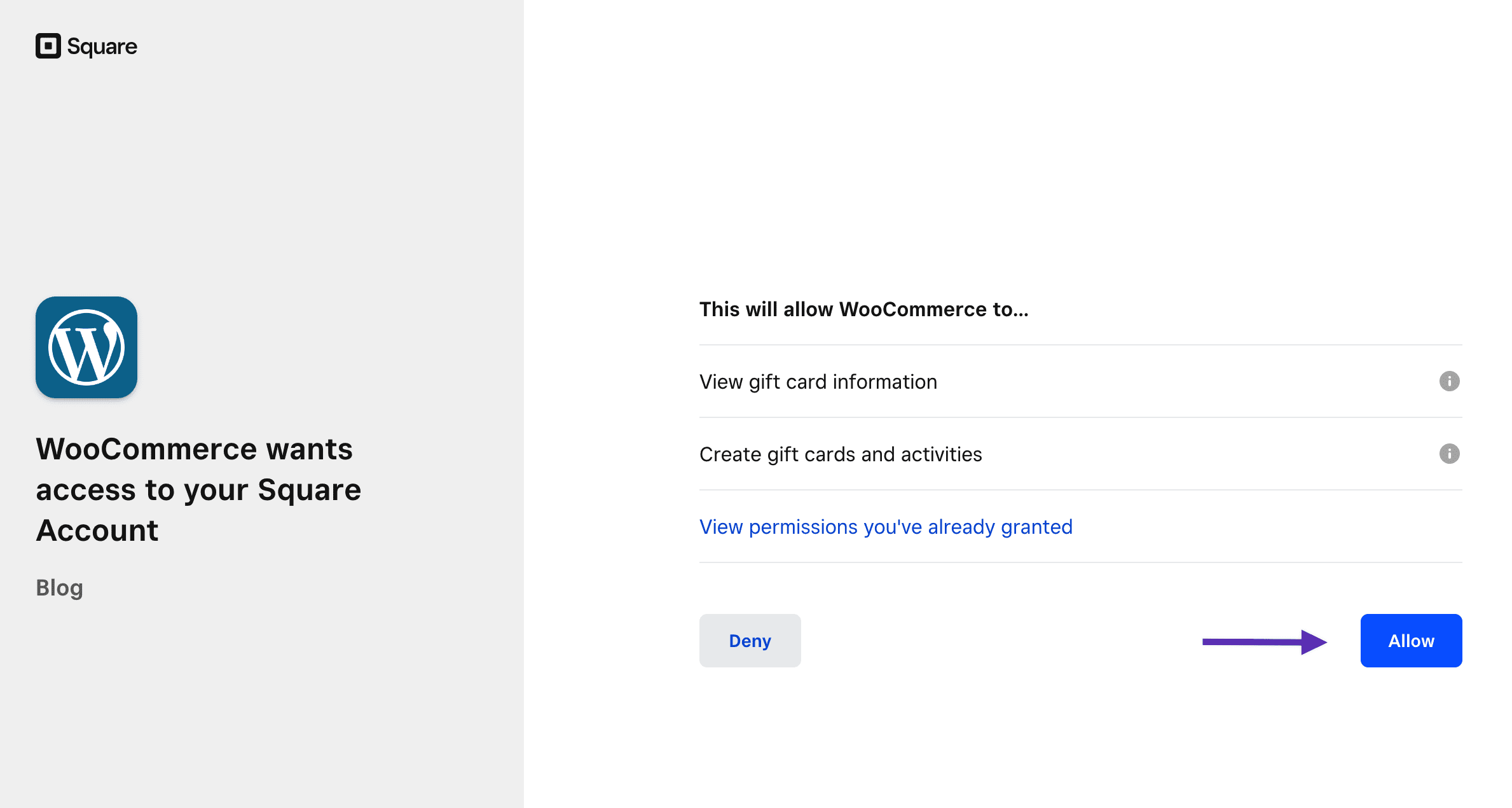1512x808 pixels.
Task: Click the word Account in the heading
Action: (x=97, y=531)
